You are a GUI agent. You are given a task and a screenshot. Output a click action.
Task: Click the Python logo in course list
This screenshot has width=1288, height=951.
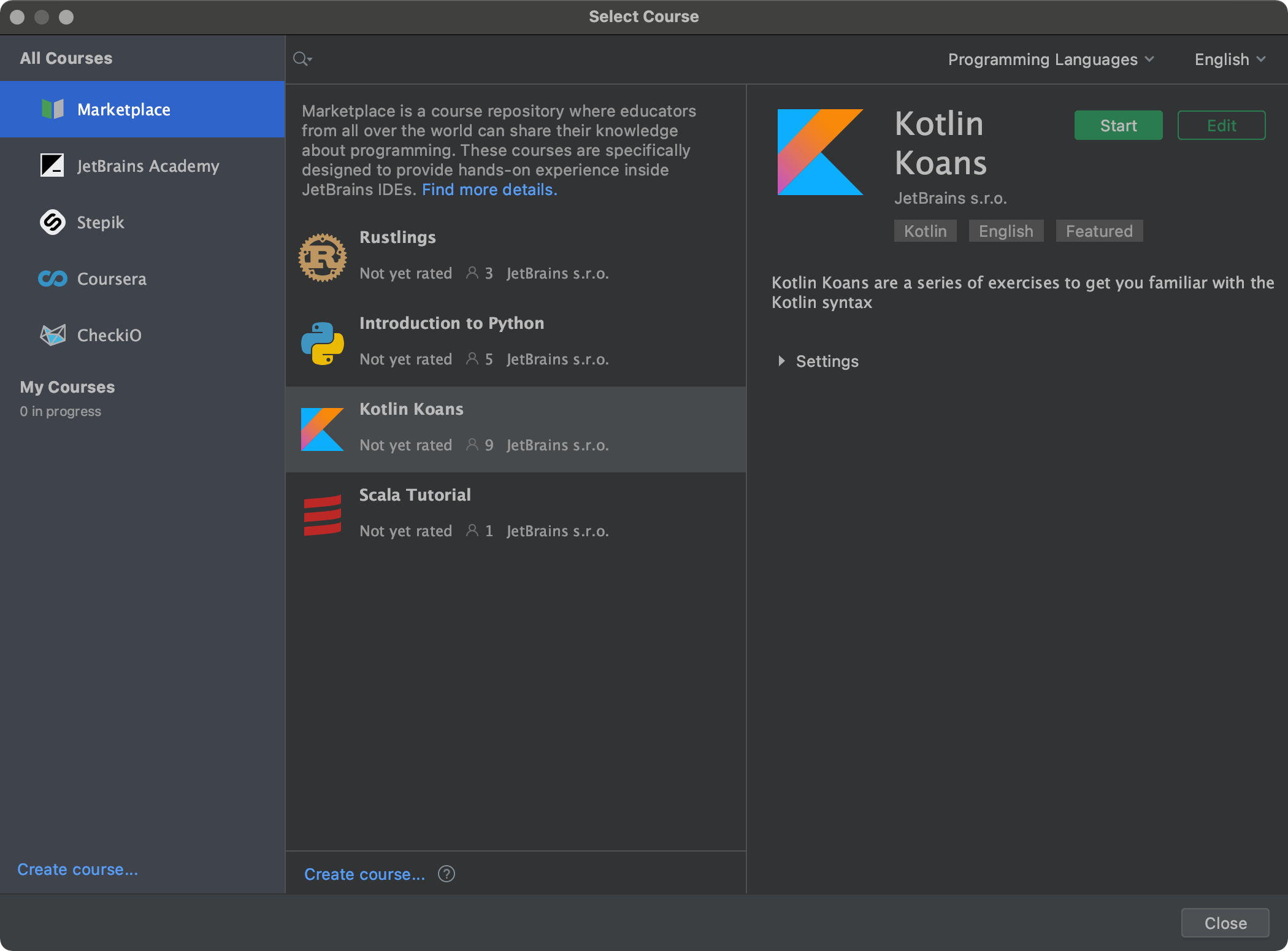point(323,344)
